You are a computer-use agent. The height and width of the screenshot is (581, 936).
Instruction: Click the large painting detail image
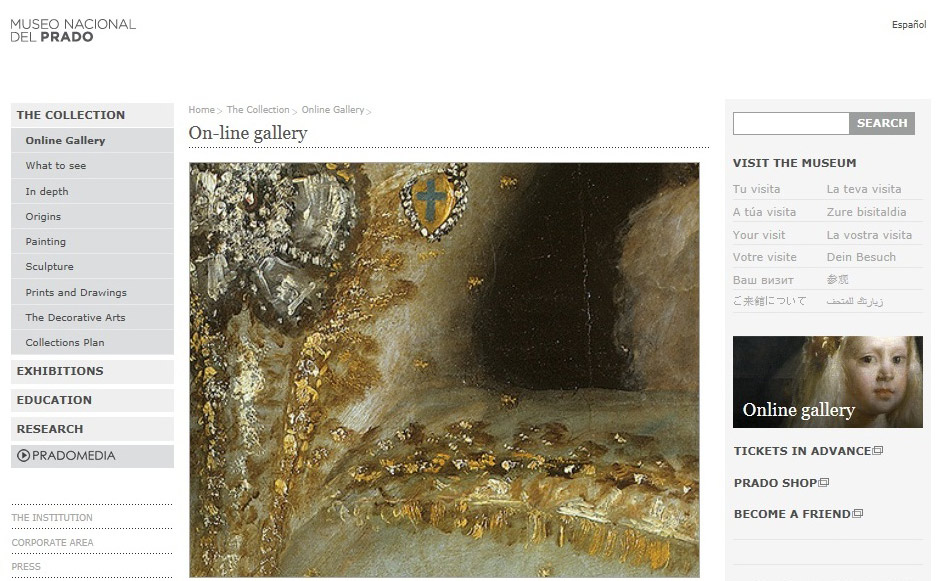(x=444, y=370)
